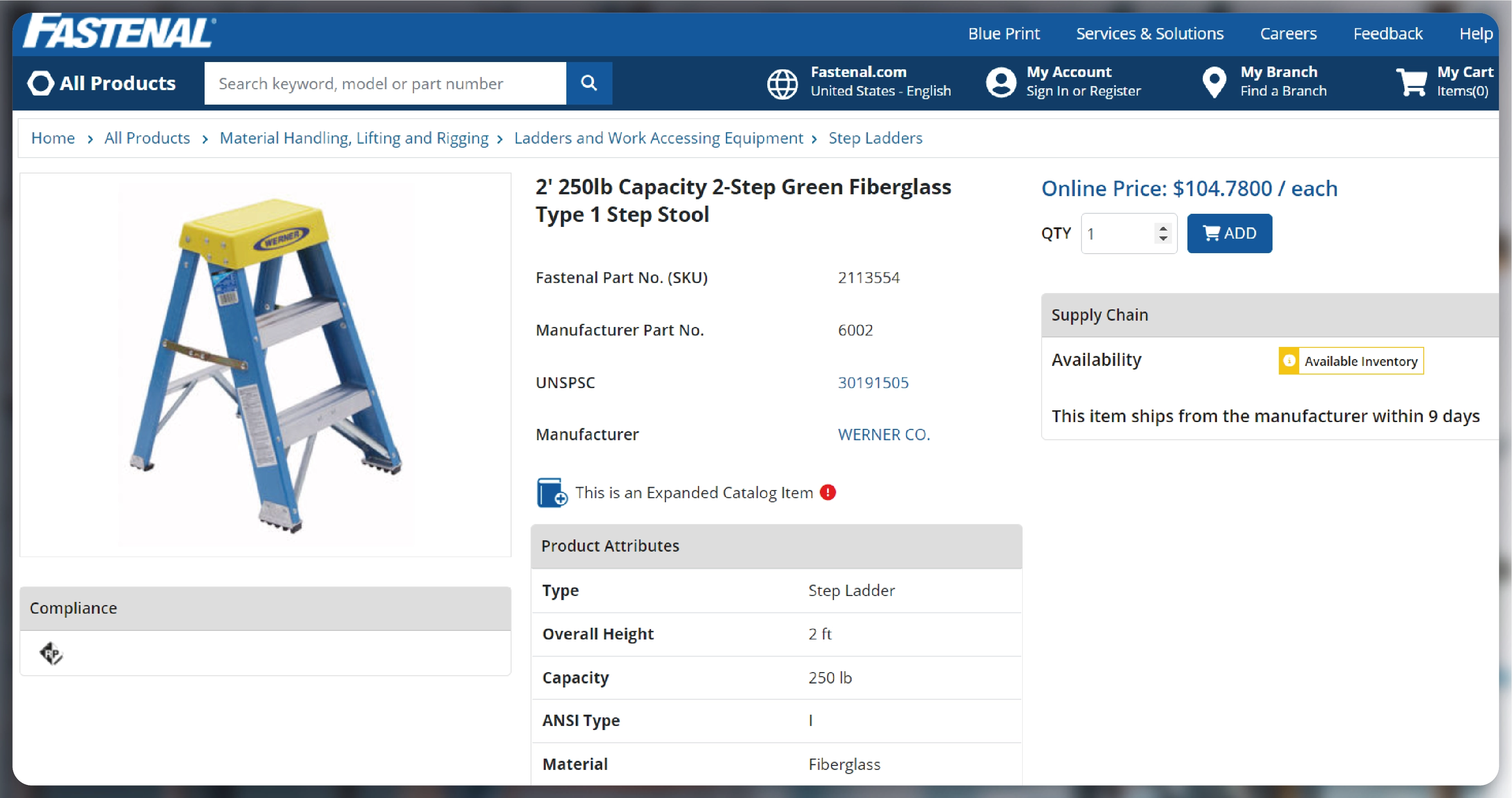Click the Supply Chain header
This screenshot has width=1512, height=798.
click(x=1270, y=315)
